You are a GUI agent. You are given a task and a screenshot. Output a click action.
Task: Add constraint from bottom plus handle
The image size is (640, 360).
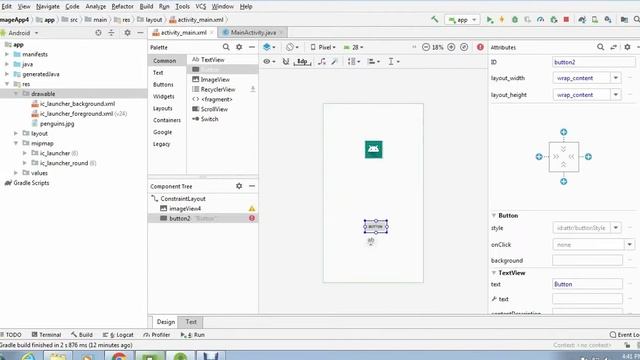[564, 182]
